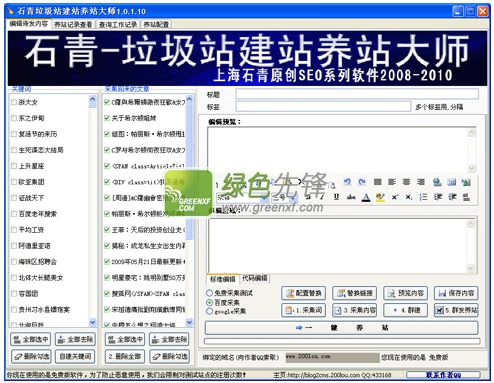The width and height of the screenshot is (494, 383).
Task: Click the 标题 input field
Action: click(x=357, y=94)
